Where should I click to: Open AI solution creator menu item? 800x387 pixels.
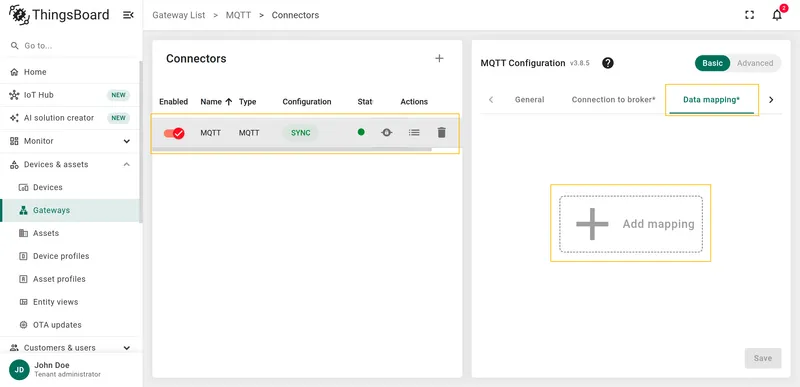coord(70,118)
